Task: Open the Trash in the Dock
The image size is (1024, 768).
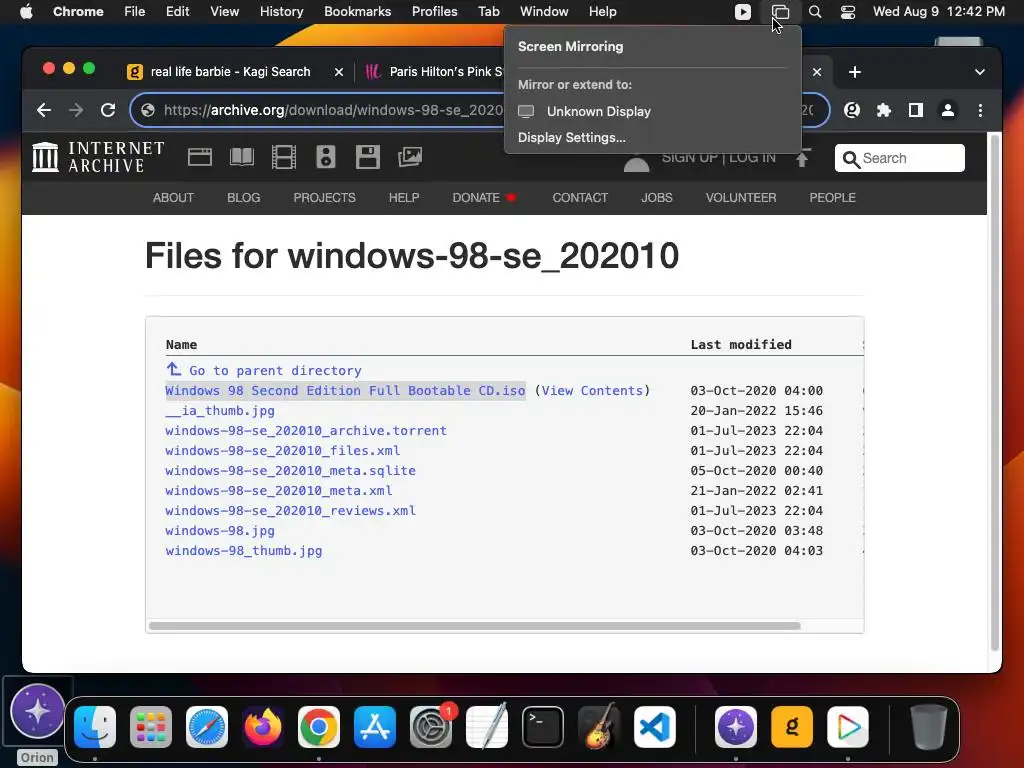Action: coord(929,727)
